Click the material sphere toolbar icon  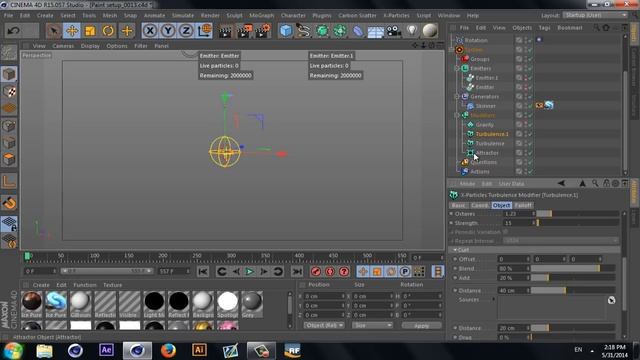pos(430,31)
